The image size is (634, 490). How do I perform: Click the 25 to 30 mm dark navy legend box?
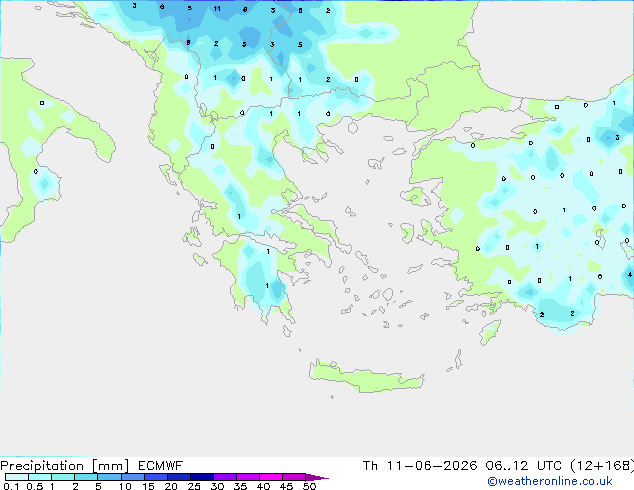coord(201,477)
